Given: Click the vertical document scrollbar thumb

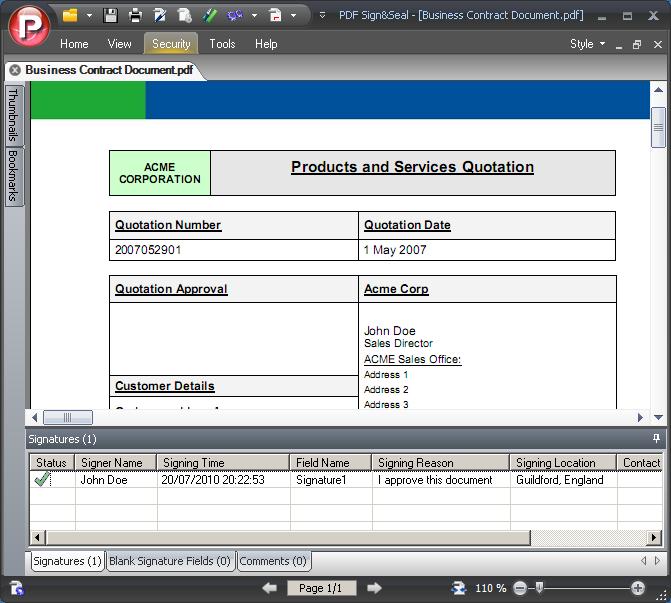Looking at the screenshot, I should tap(658, 127).
